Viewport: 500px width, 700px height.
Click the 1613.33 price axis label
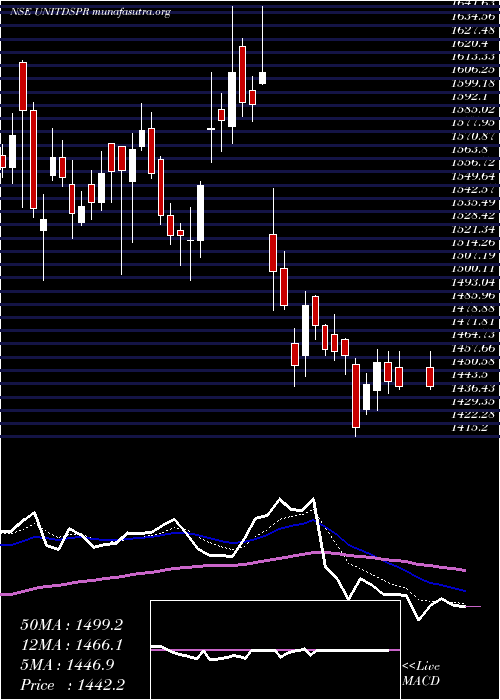[x=474, y=57]
